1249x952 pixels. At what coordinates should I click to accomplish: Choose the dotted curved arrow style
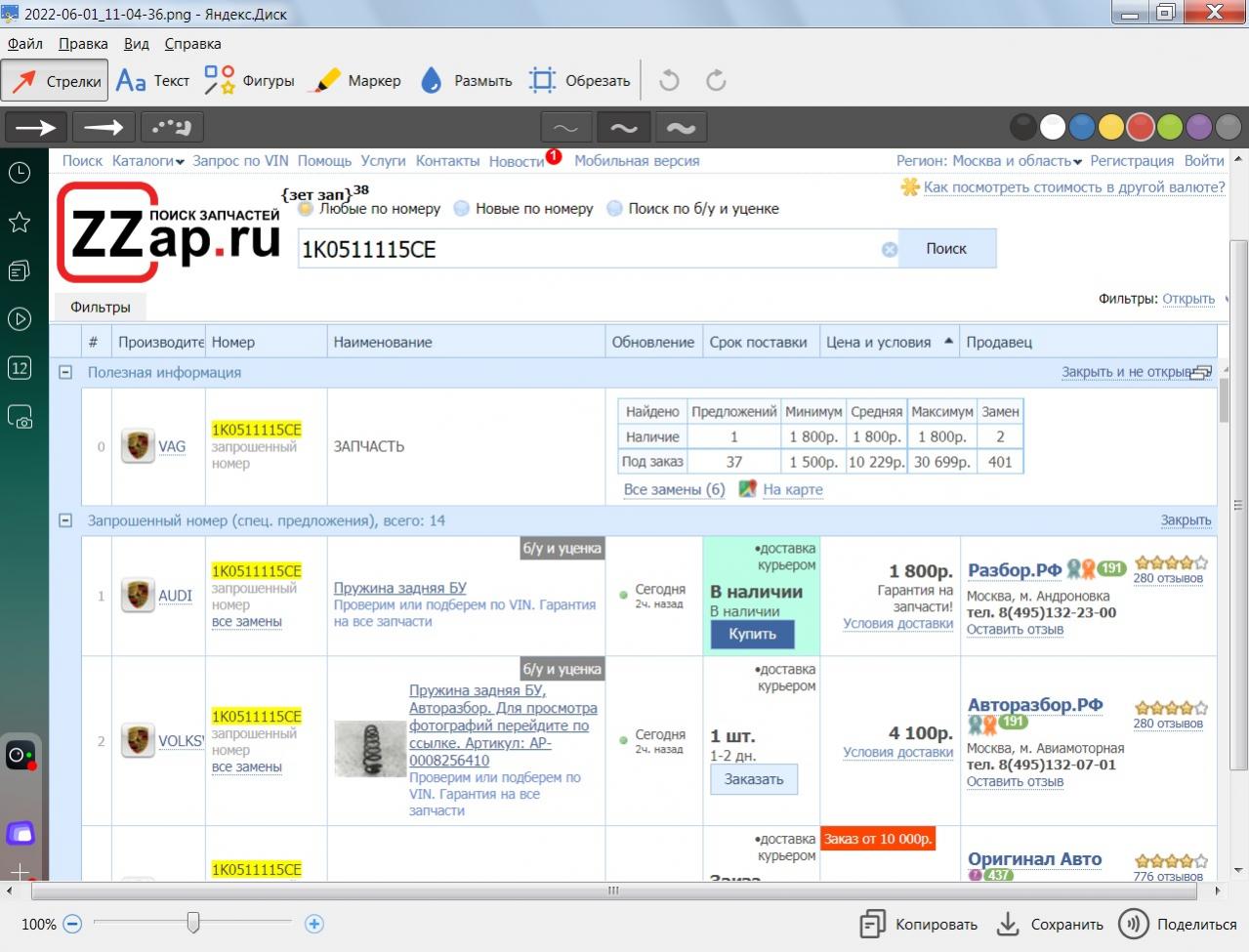click(x=172, y=127)
